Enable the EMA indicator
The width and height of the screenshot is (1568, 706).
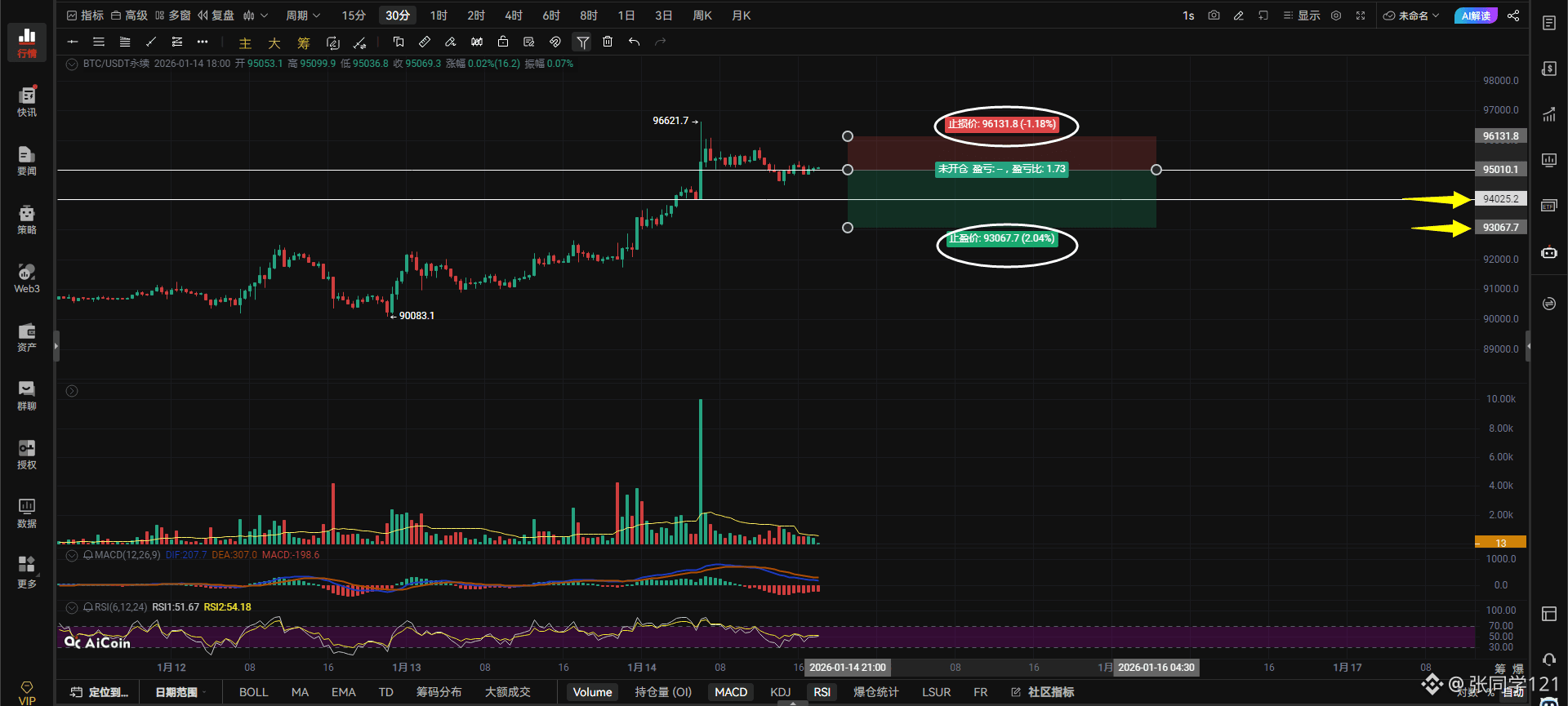click(x=343, y=692)
